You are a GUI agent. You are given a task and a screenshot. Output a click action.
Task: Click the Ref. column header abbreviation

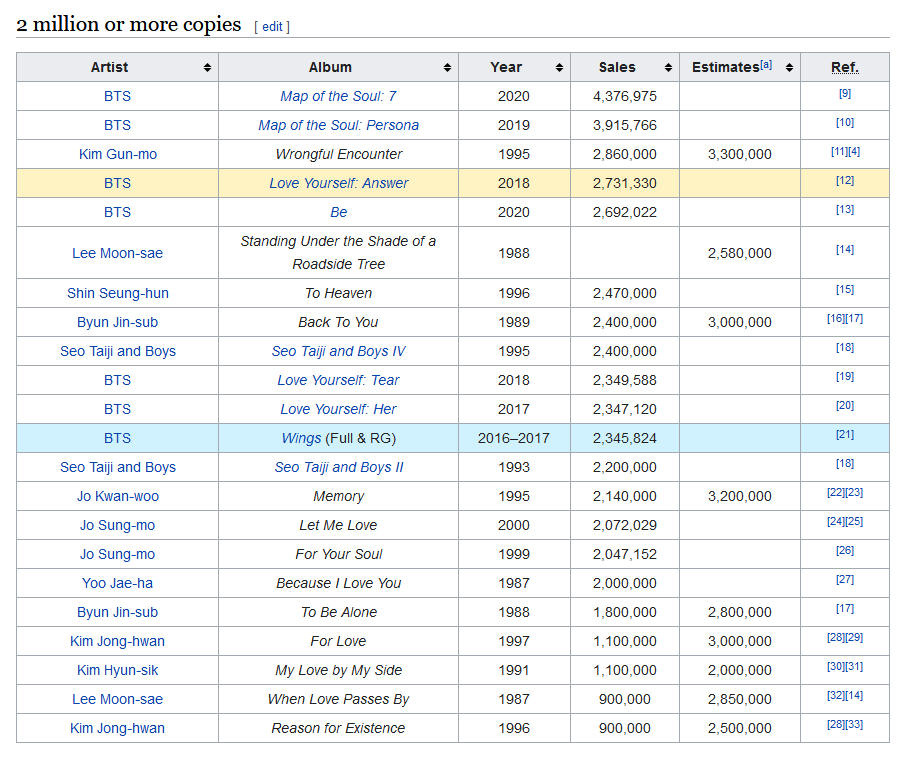[845, 67]
